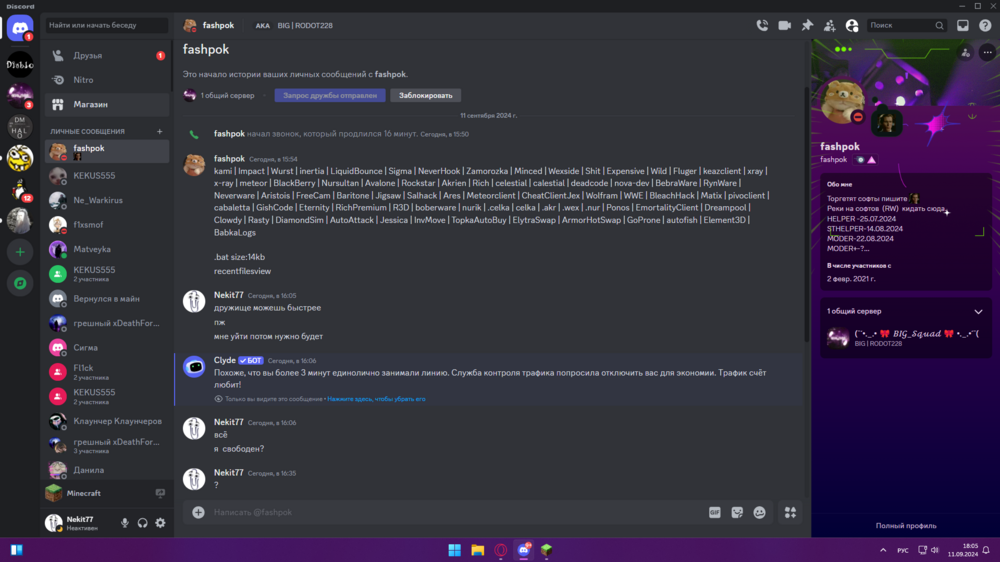Open the fashpok conversation in DM list
Screen dimensions: 1000x562
pyautogui.click(x=107, y=151)
